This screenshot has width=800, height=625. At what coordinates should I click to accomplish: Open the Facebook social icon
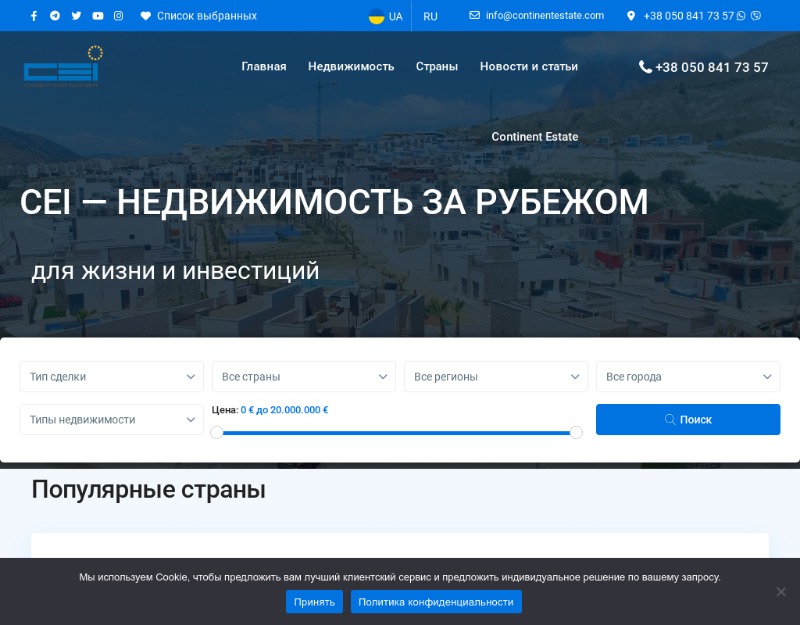(x=34, y=16)
